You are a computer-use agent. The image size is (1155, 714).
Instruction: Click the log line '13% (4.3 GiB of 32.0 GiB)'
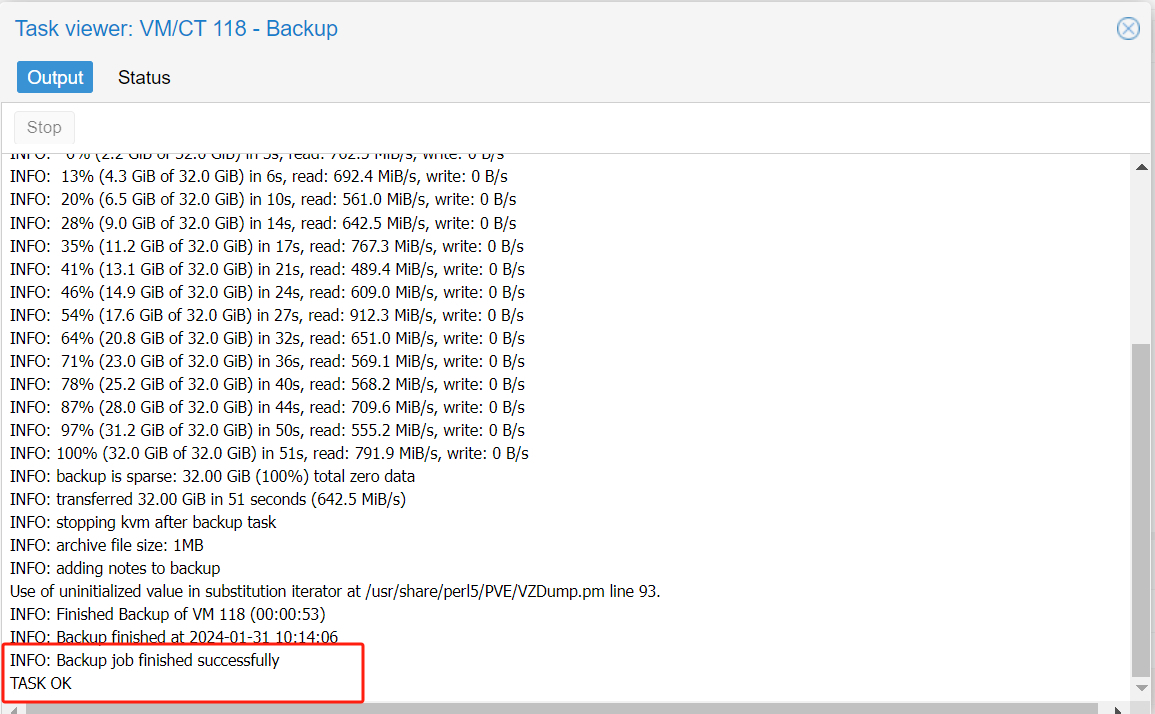259,177
